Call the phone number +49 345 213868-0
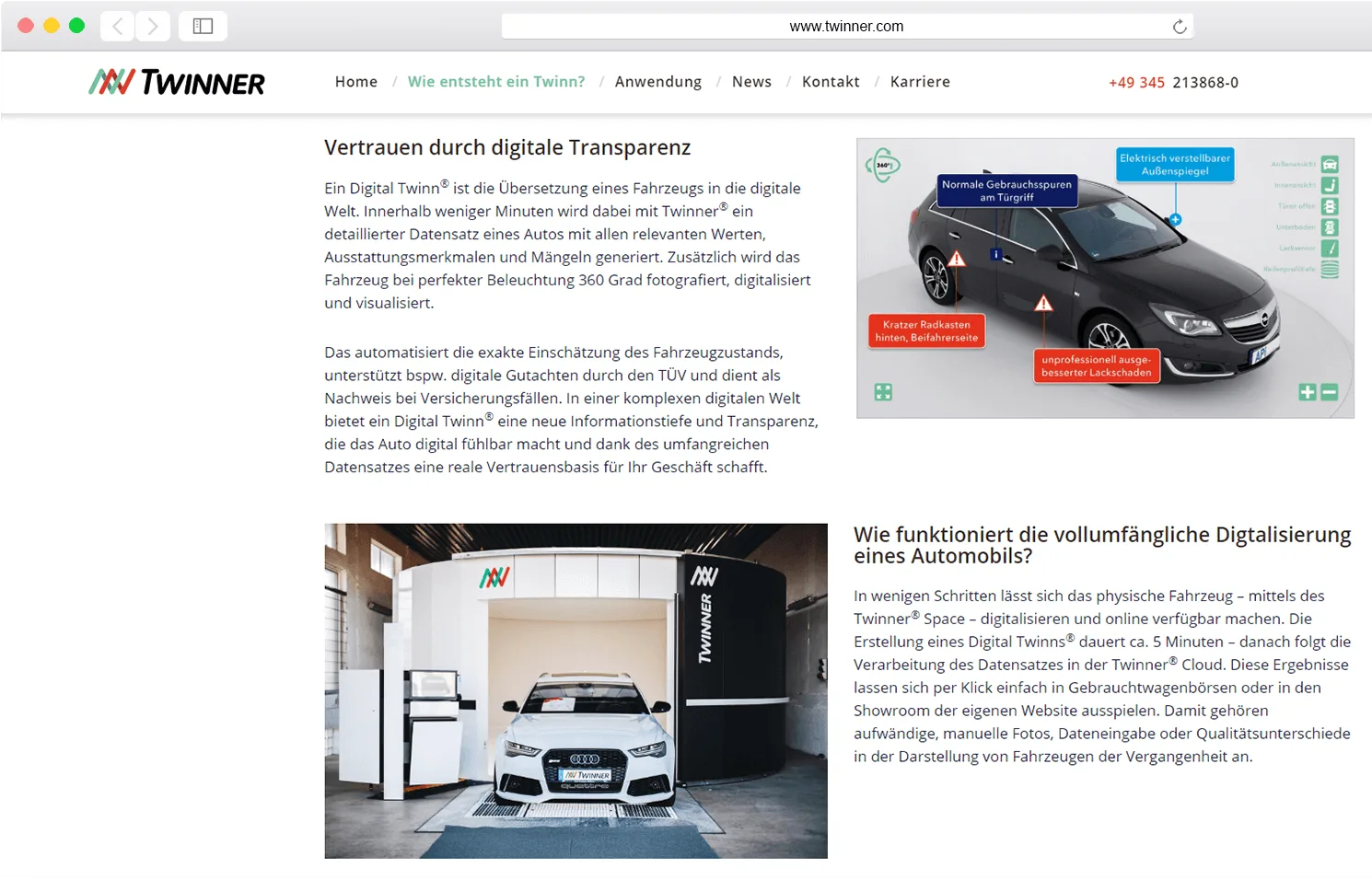 1173,83
